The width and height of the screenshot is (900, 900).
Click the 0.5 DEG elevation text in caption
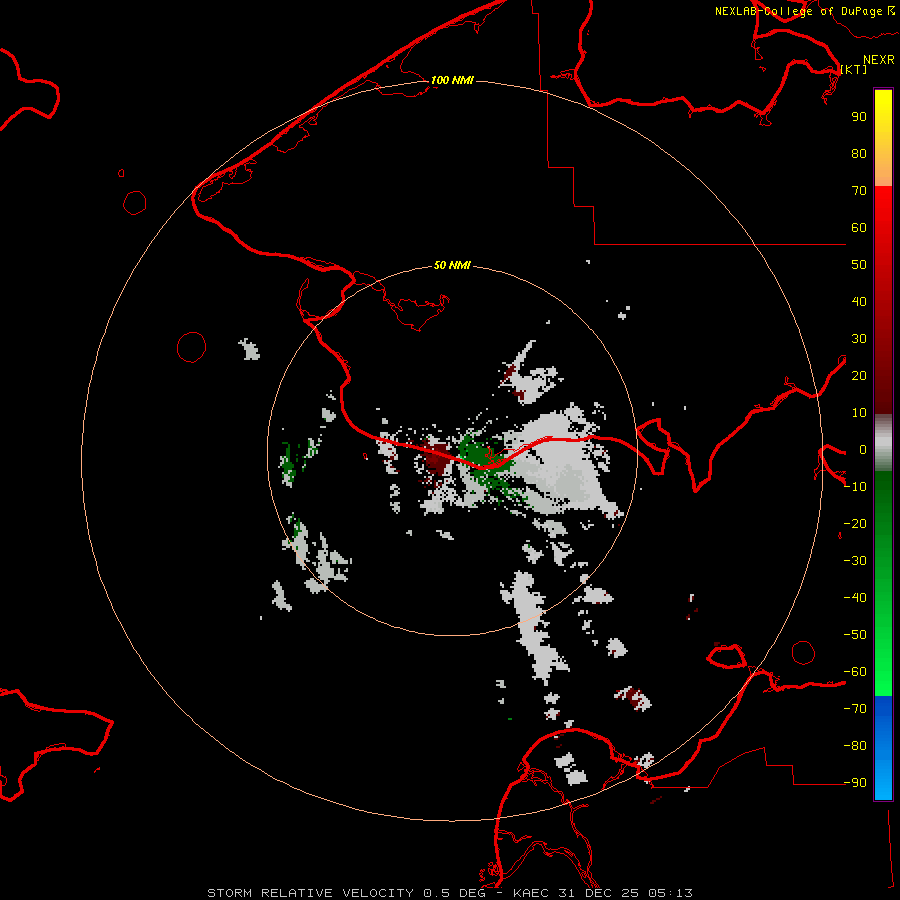455,893
